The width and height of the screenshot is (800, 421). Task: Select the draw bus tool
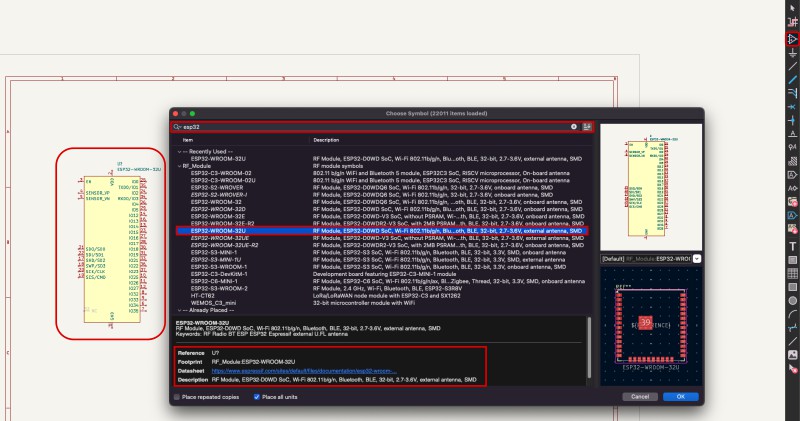792,80
